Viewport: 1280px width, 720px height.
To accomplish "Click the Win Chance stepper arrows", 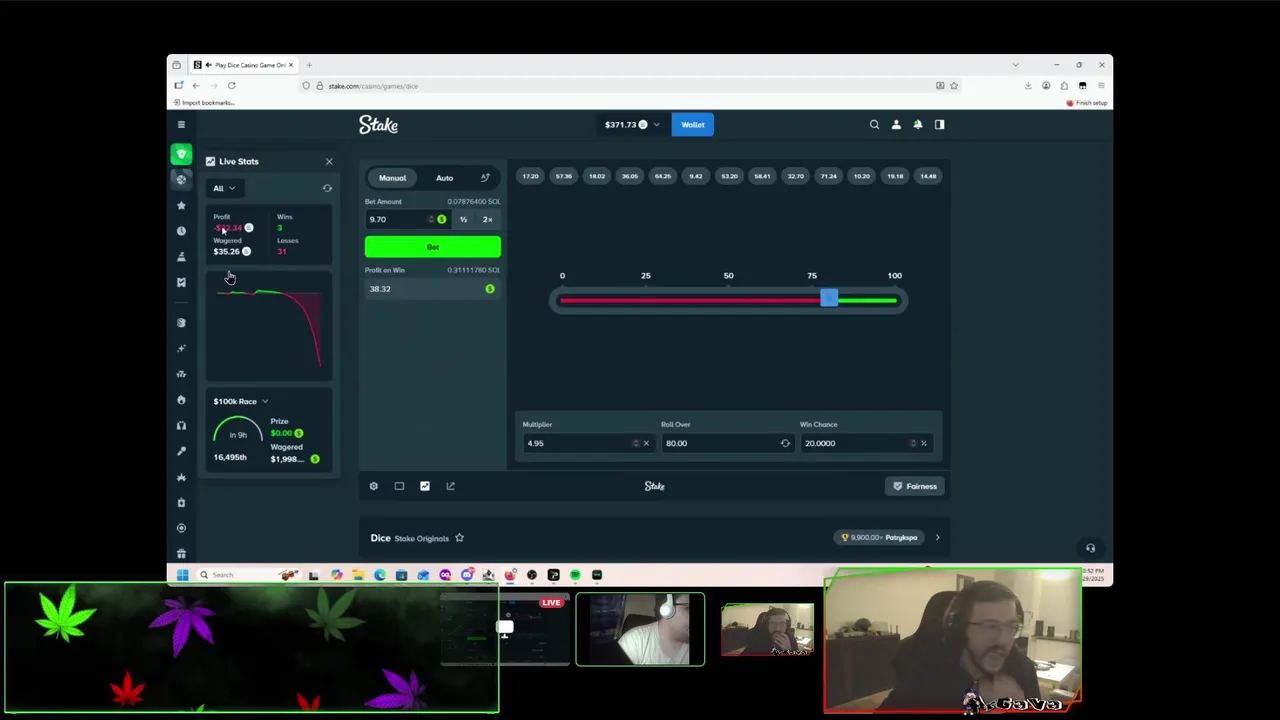I will [912, 443].
